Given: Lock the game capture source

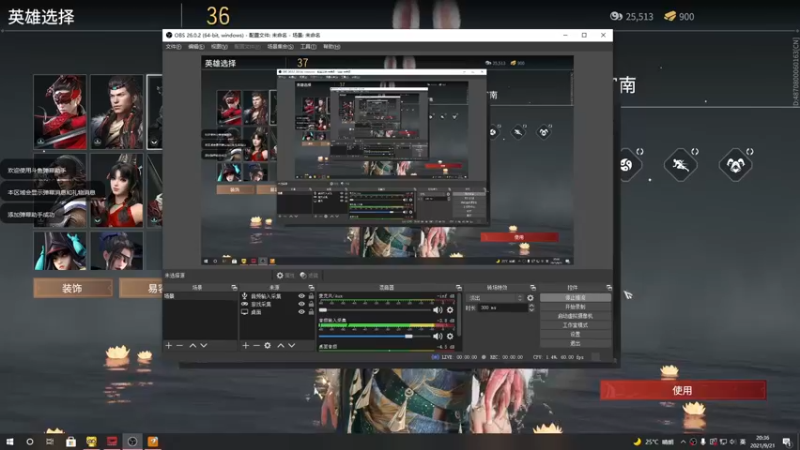Looking at the screenshot, I should [311, 304].
